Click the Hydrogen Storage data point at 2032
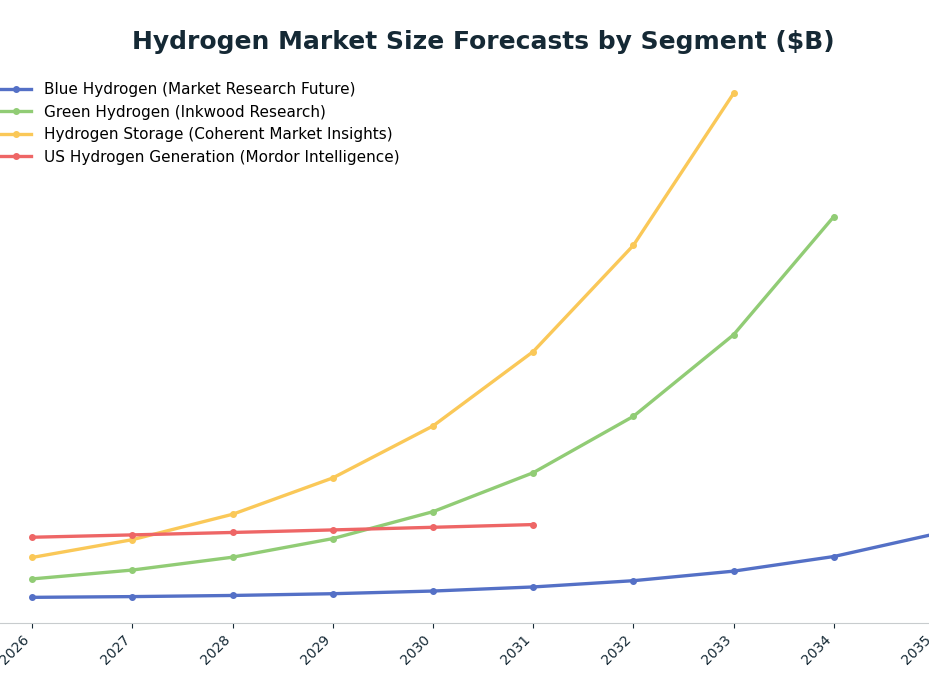929x697 pixels. [633, 245]
